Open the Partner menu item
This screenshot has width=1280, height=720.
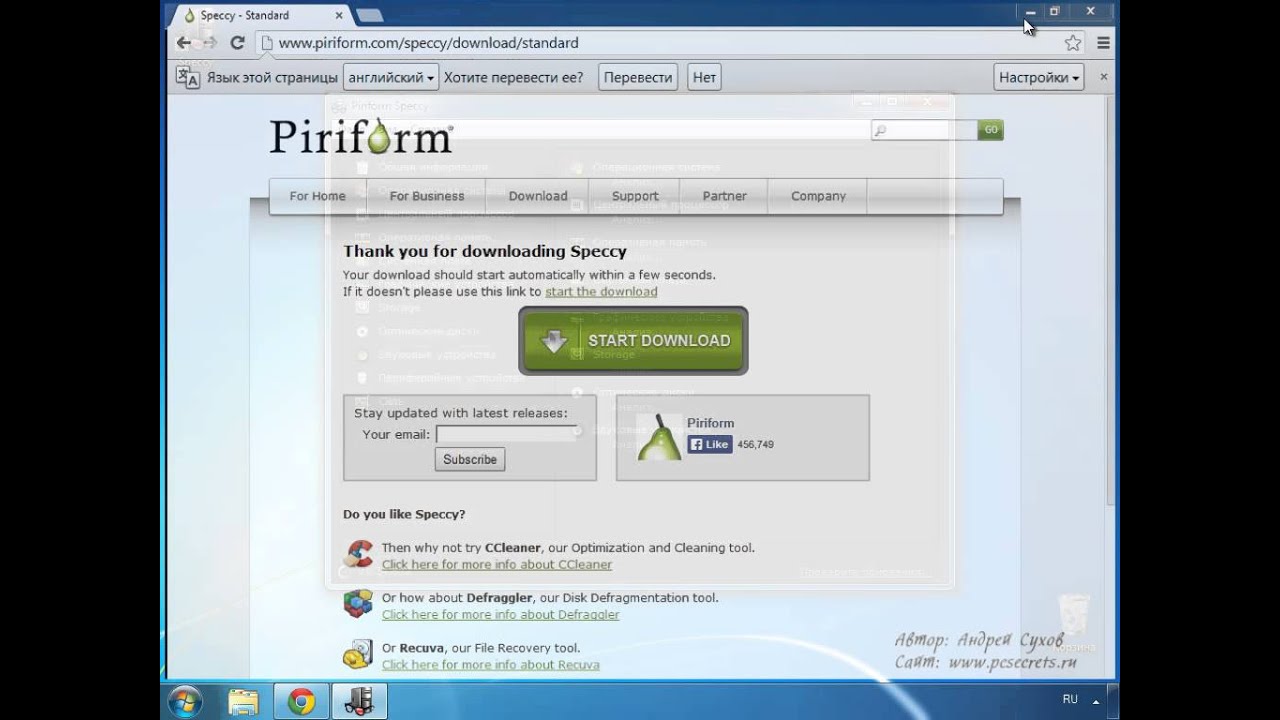point(725,196)
